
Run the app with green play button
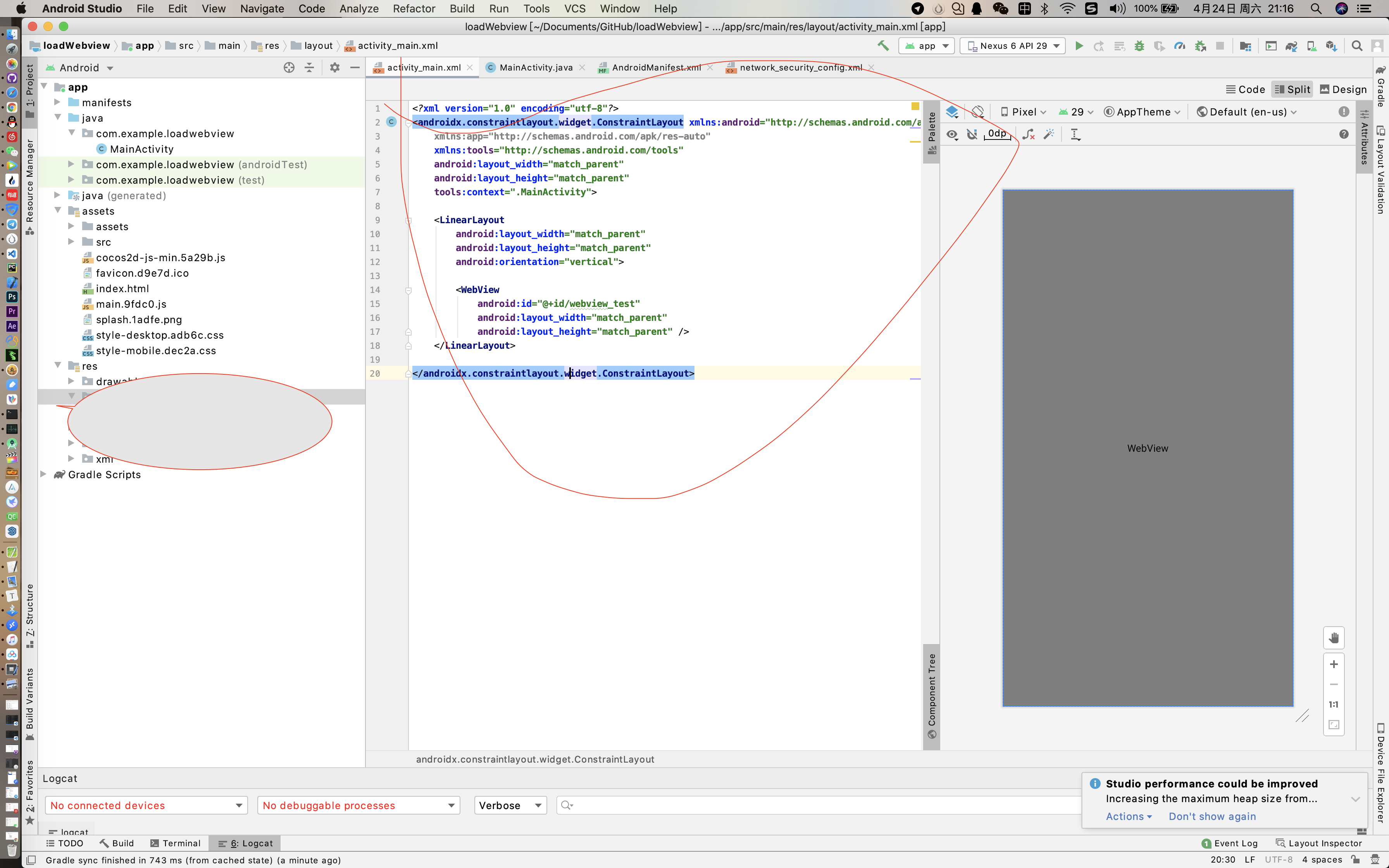coord(1079,46)
